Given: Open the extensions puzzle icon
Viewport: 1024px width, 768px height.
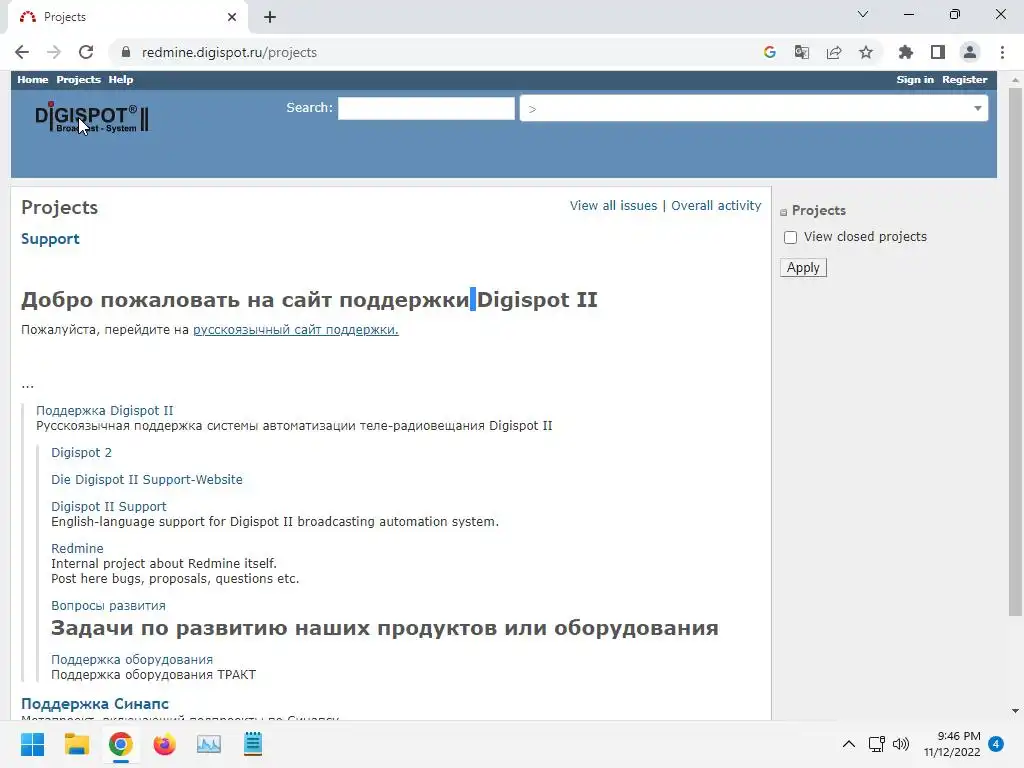Looking at the screenshot, I should (x=906, y=52).
